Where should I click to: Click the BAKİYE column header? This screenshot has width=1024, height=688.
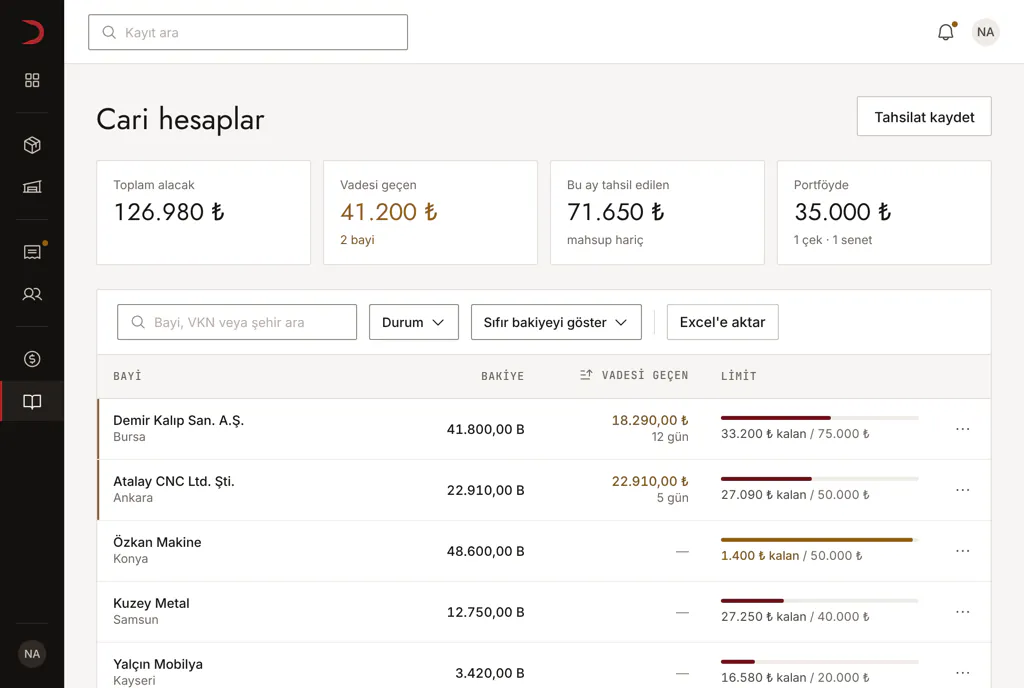pos(502,376)
